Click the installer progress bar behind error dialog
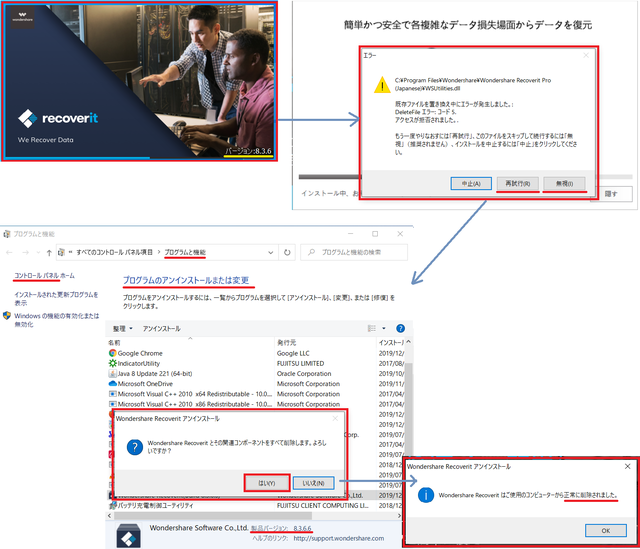 (330, 177)
